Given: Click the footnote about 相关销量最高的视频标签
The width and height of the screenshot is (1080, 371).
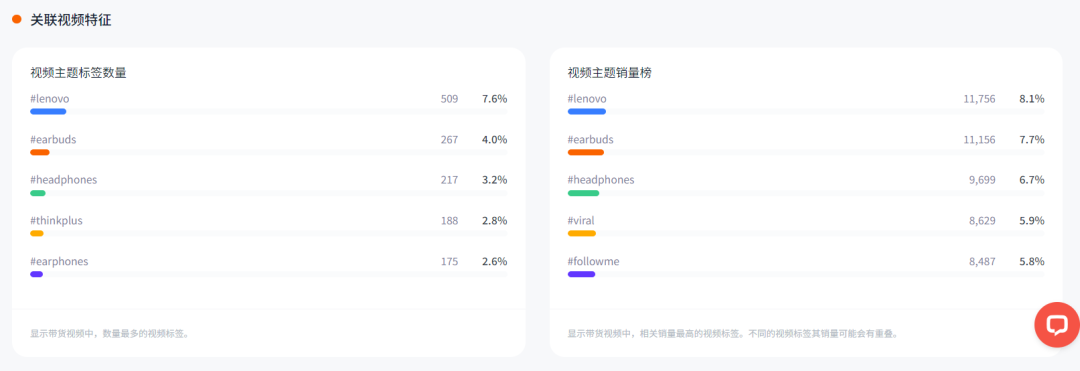Looking at the screenshot, I should (733, 334).
